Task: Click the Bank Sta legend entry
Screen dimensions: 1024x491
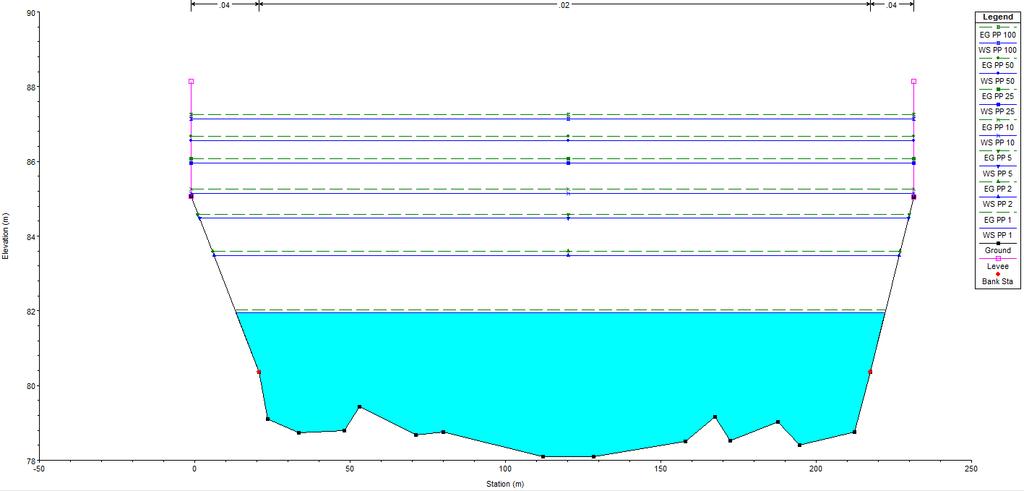Action: click(x=997, y=282)
